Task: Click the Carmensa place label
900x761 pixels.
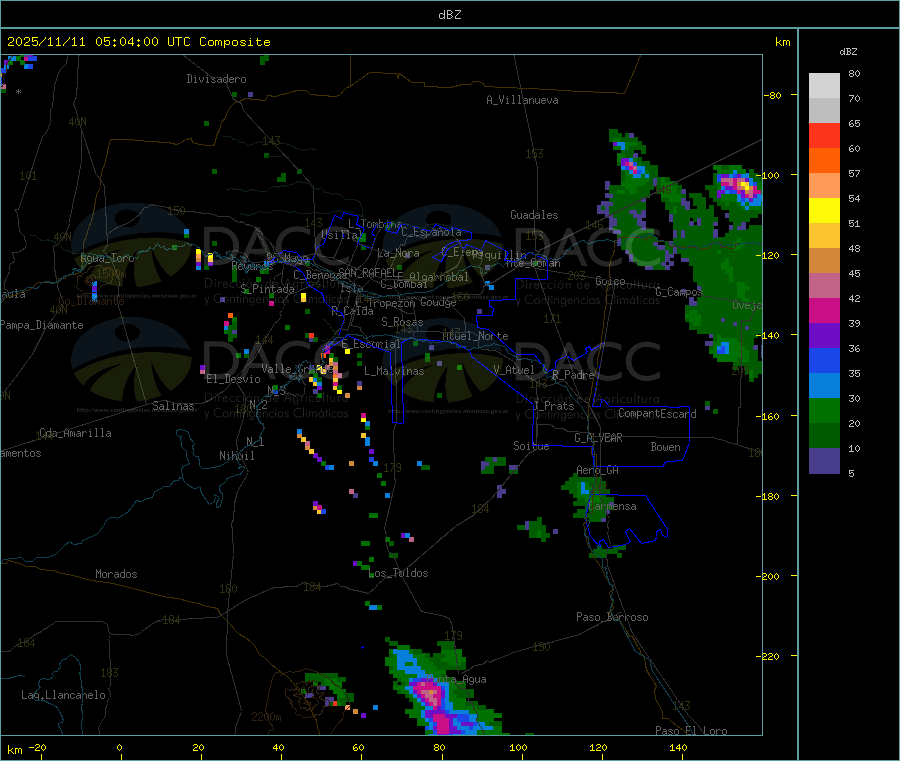Action: pos(612,506)
